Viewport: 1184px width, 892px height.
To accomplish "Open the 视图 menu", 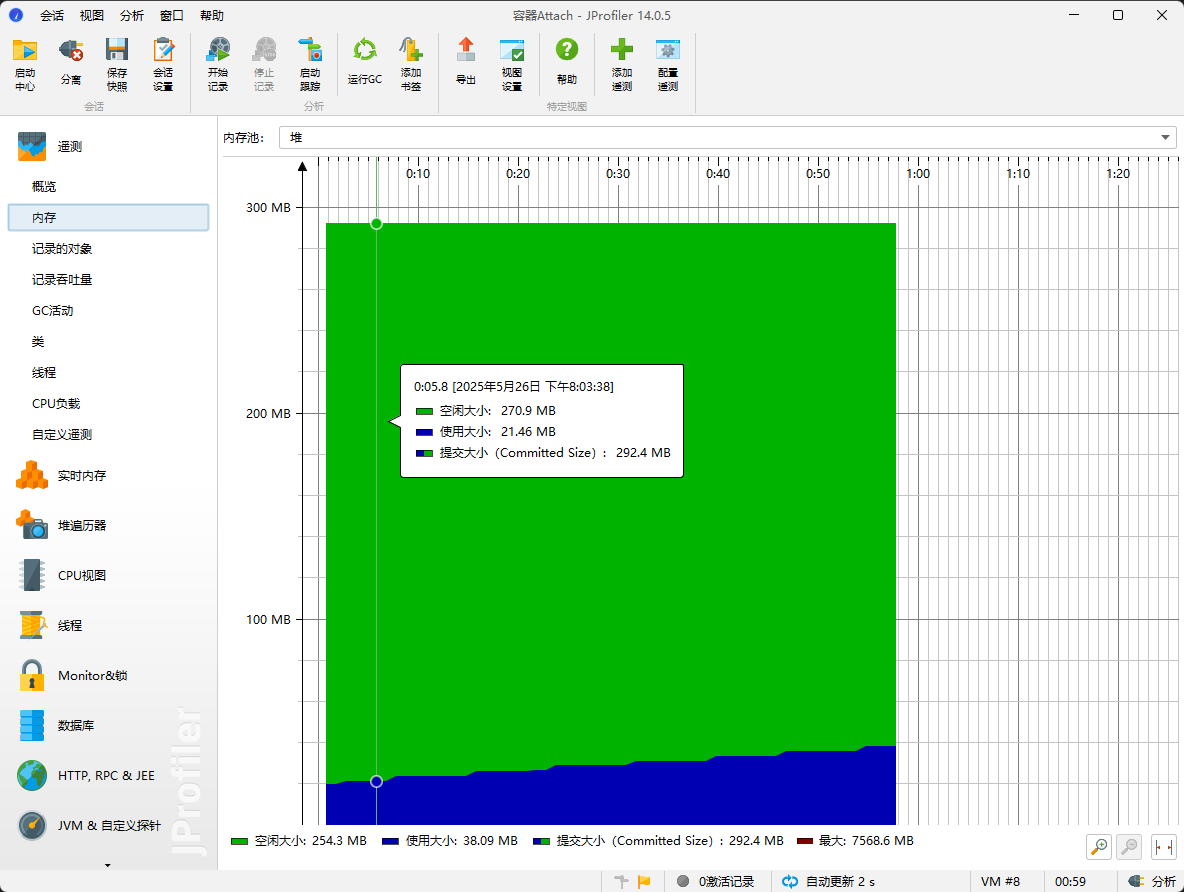I will [92, 15].
